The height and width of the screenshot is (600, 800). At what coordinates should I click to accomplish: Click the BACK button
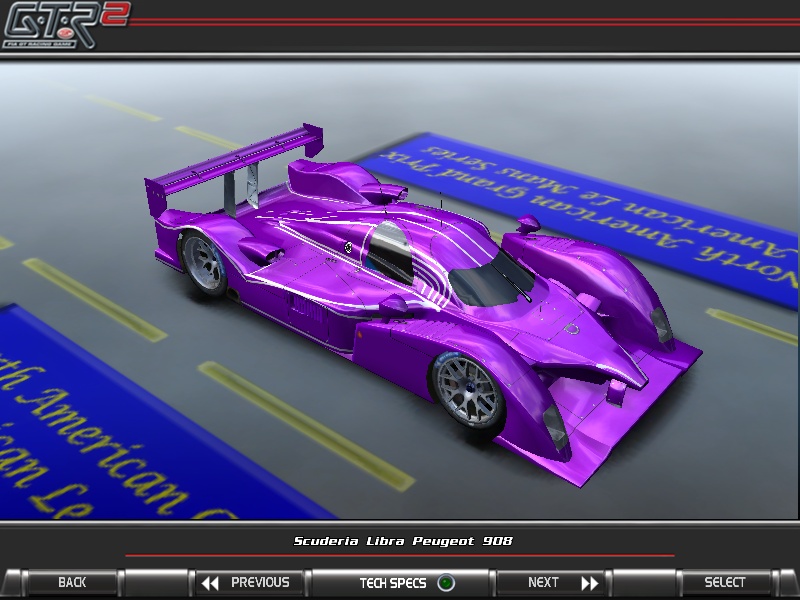pyautogui.click(x=72, y=582)
